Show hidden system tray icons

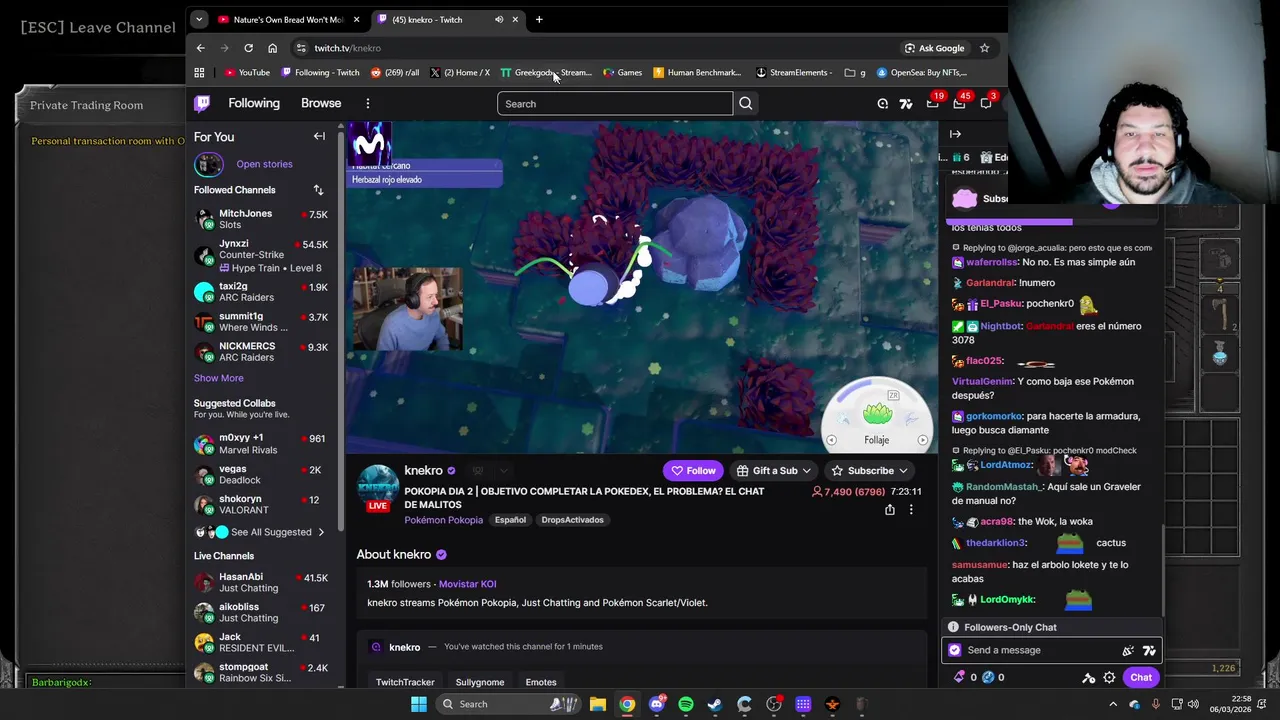pos(1113,704)
